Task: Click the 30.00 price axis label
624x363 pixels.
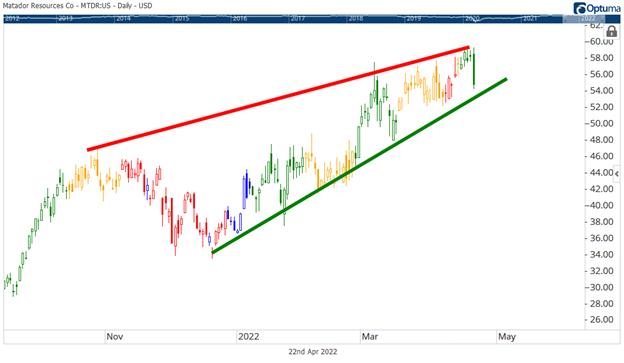Action: click(x=601, y=287)
